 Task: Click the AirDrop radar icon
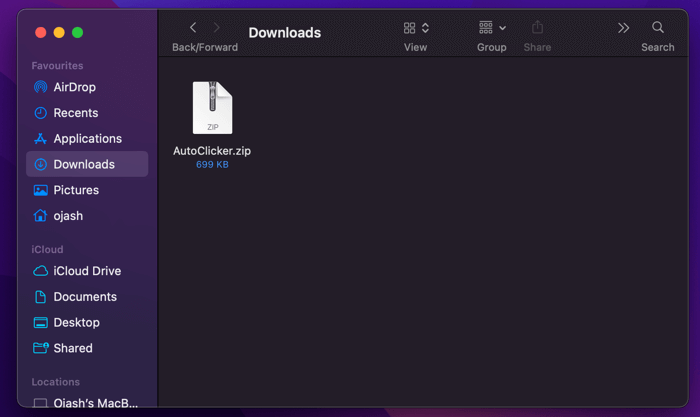pos(41,87)
